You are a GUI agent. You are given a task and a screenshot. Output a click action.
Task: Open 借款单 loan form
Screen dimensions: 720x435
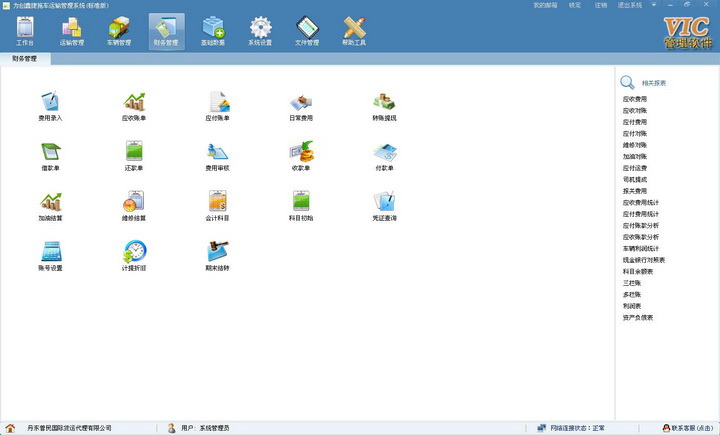(x=50, y=156)
